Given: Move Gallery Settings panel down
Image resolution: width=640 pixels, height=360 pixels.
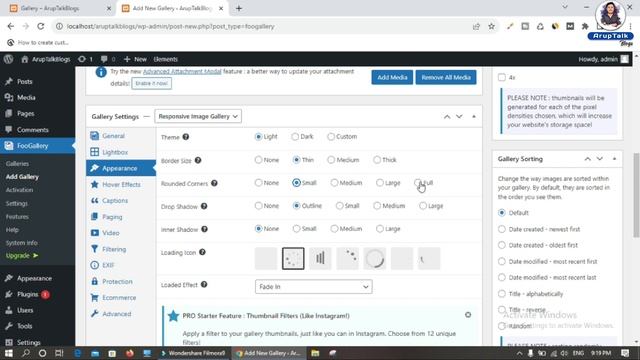Looking at the screenshot, I should pos(459,117).
